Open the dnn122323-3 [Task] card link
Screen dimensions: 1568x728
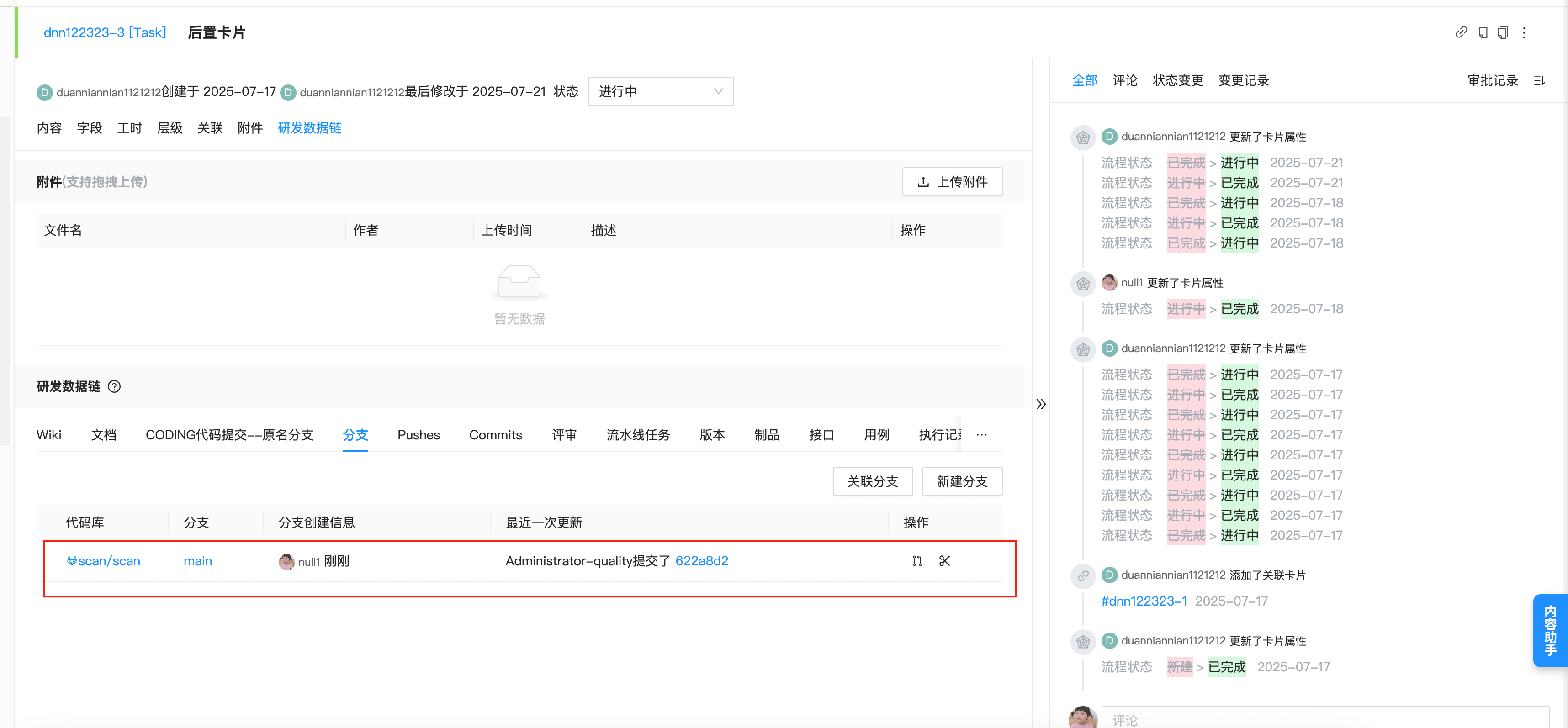click(104, 32)
